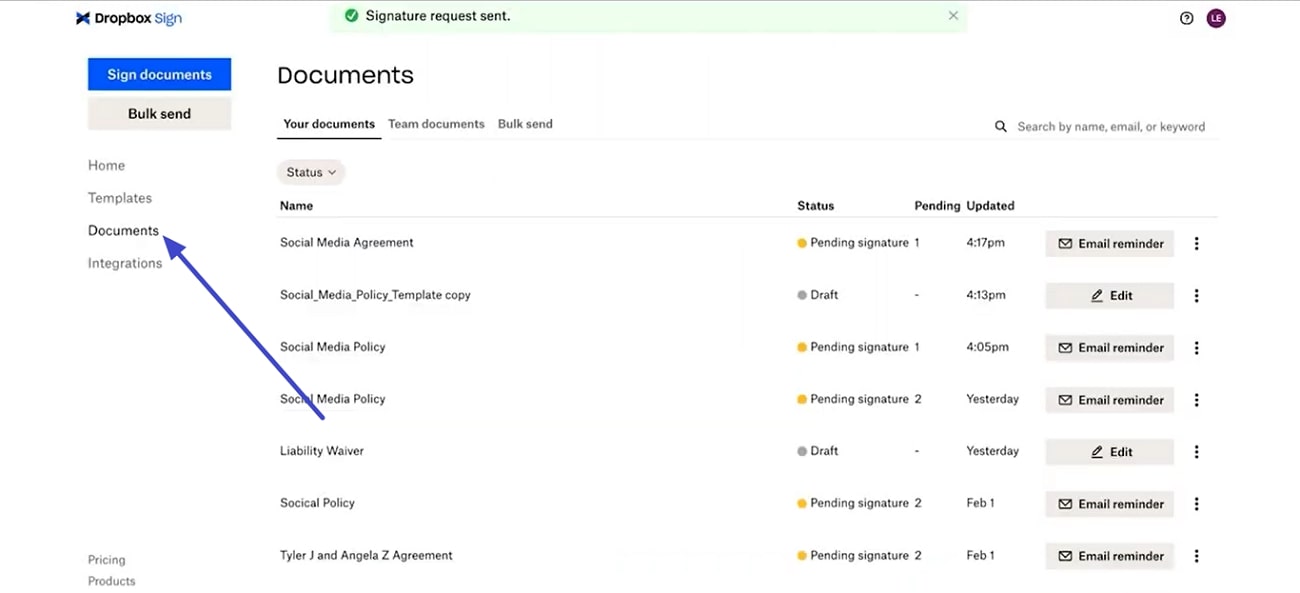Click the Dropbox Sign logo

point(128,17)
